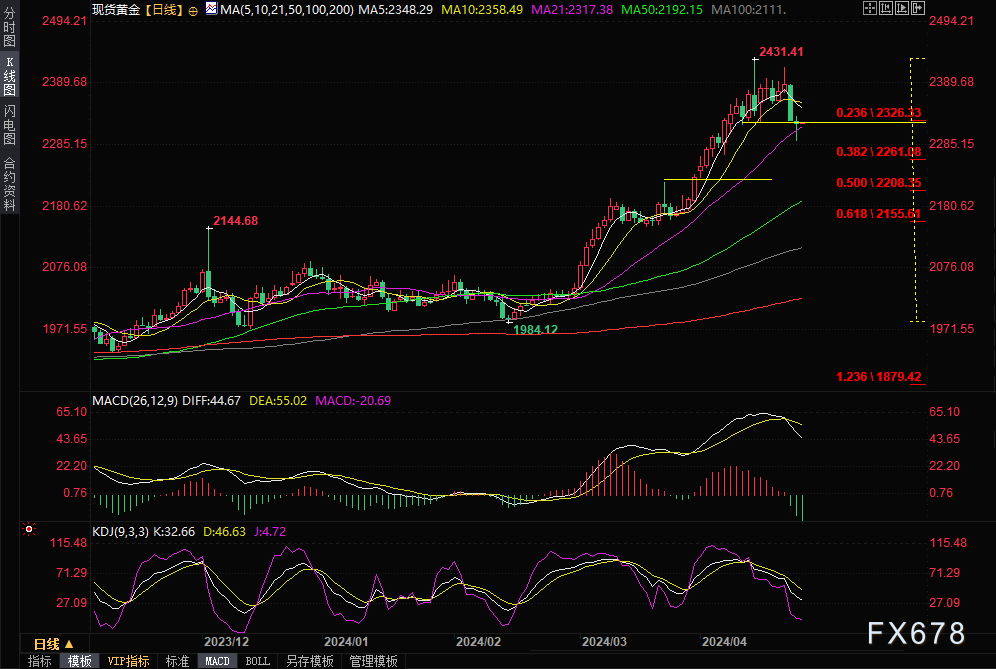Click the 另存模板 button
Screen dimensions: 996x669
309,661
